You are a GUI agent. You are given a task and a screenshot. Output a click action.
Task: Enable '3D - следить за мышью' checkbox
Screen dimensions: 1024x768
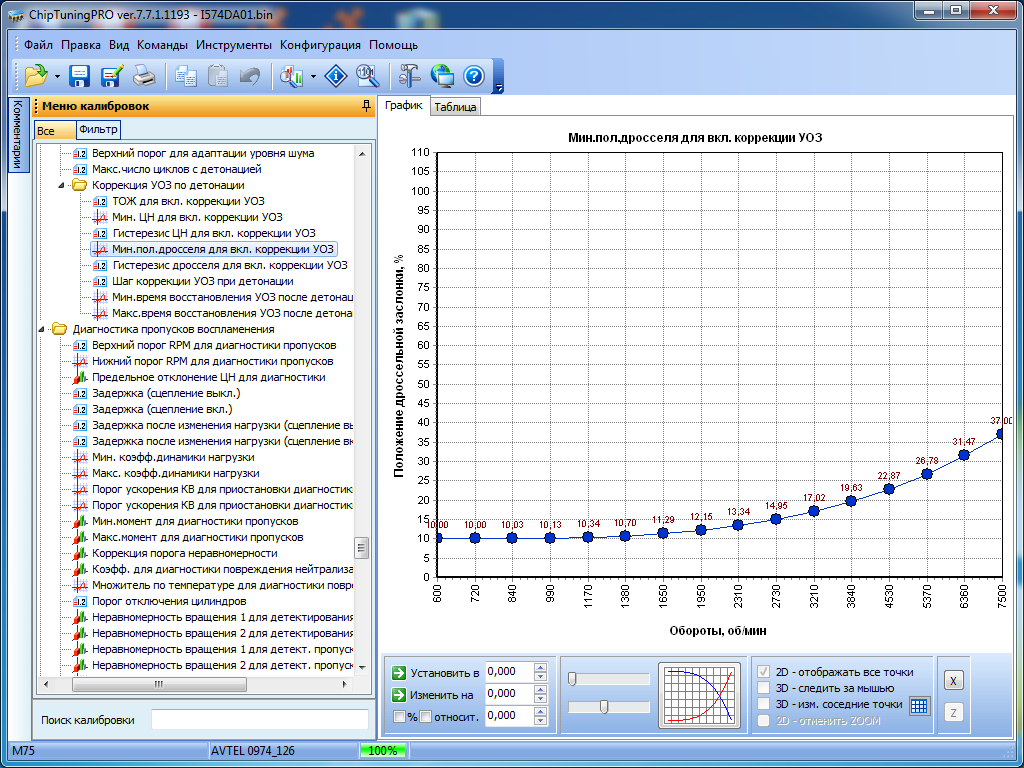[765, 688]
